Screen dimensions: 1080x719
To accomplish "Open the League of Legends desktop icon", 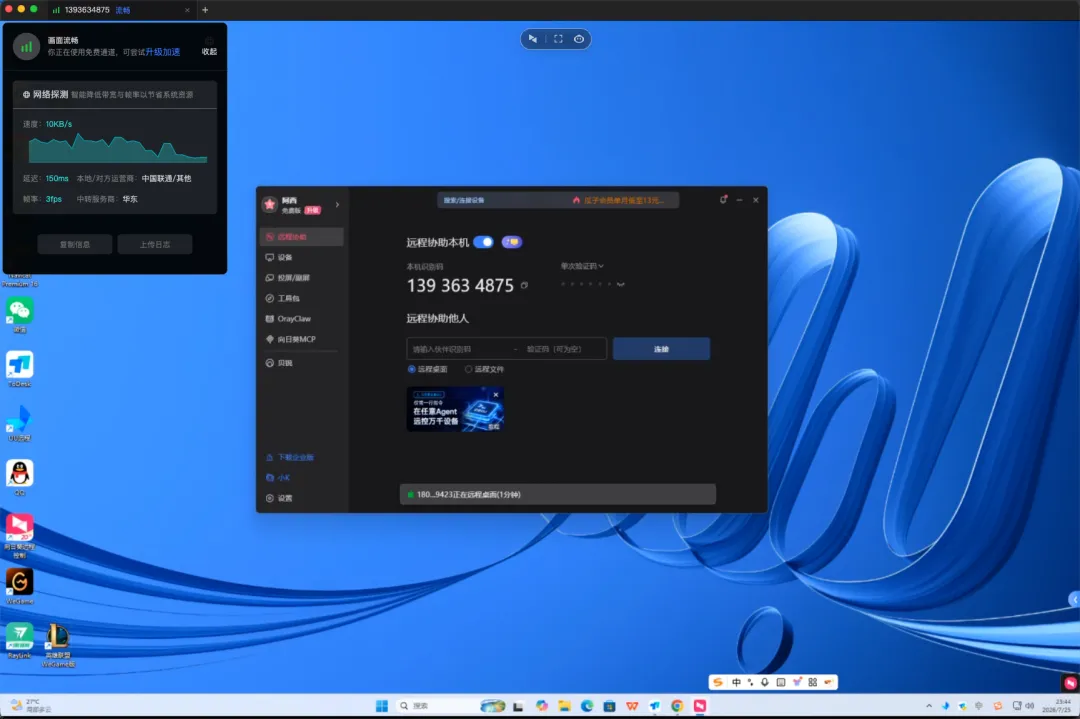I will point(58,645).
